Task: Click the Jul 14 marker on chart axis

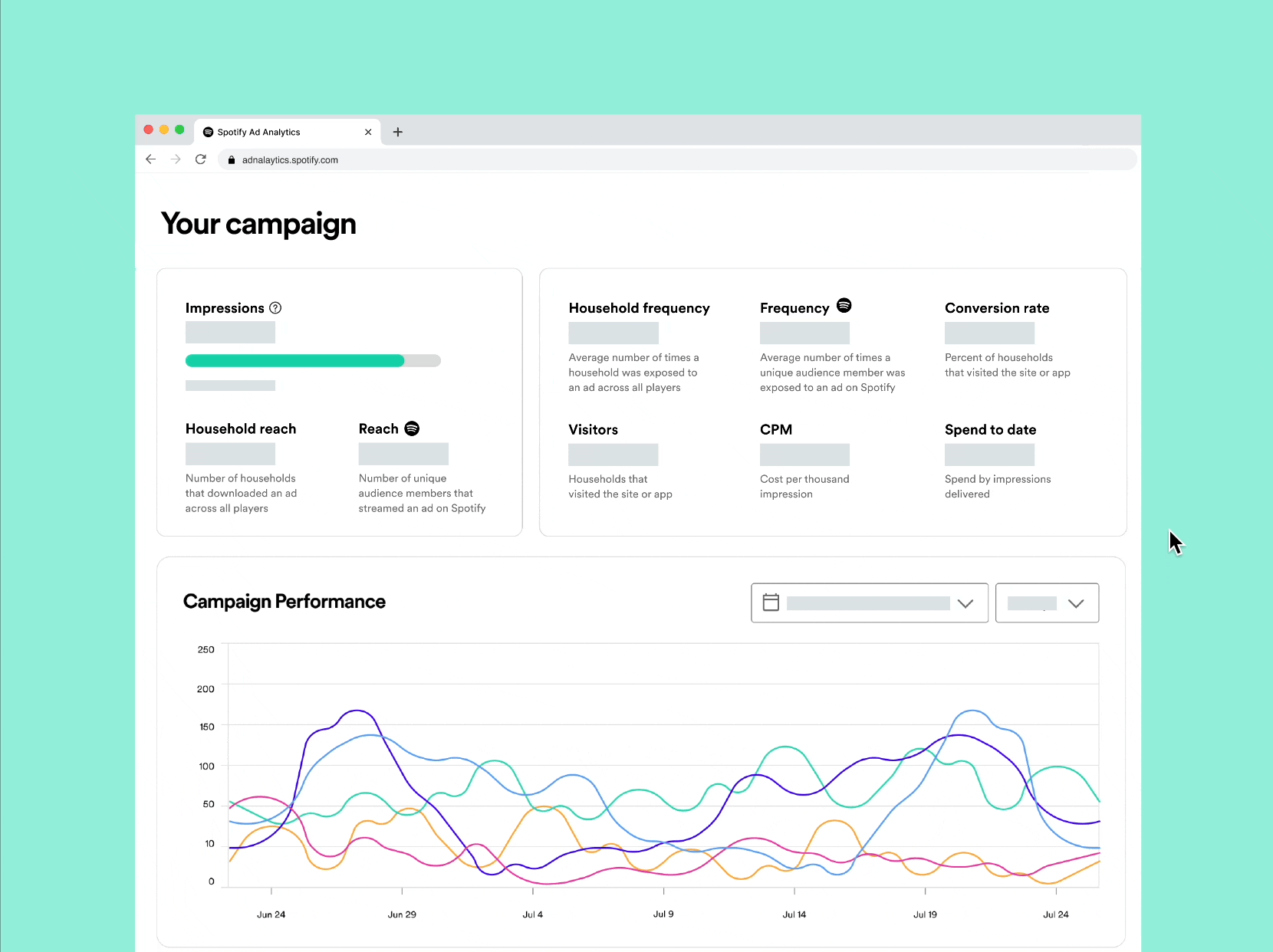Action: point(794,914)
